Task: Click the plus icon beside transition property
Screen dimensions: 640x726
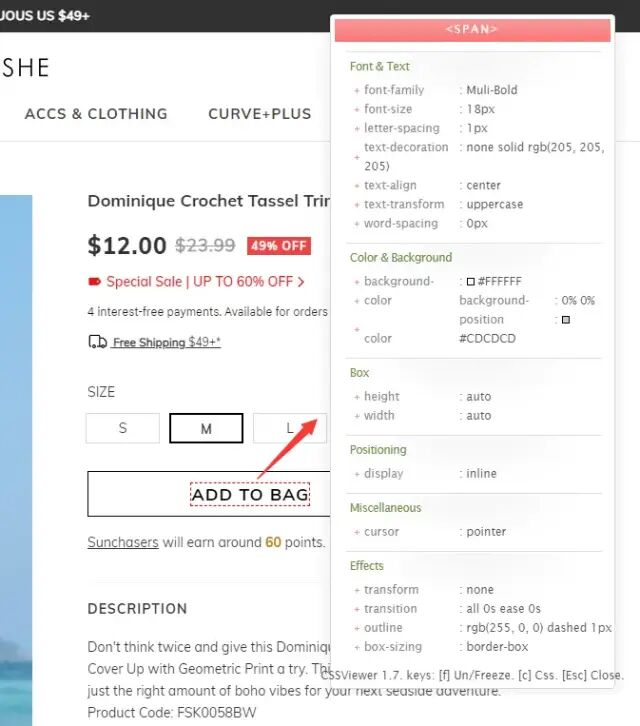Action: (x=356, y=609)
